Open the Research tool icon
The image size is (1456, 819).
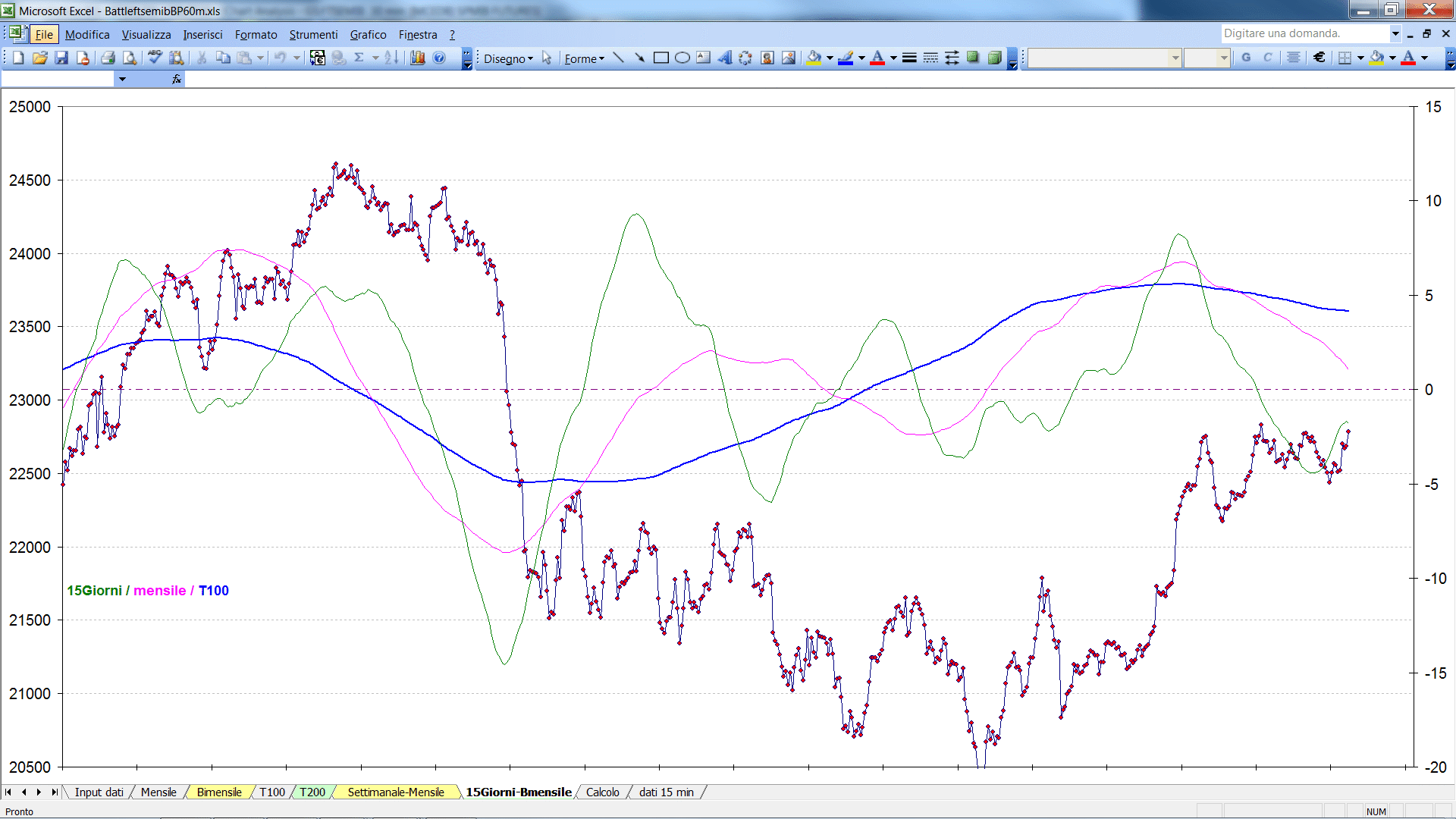coord(177,58)
